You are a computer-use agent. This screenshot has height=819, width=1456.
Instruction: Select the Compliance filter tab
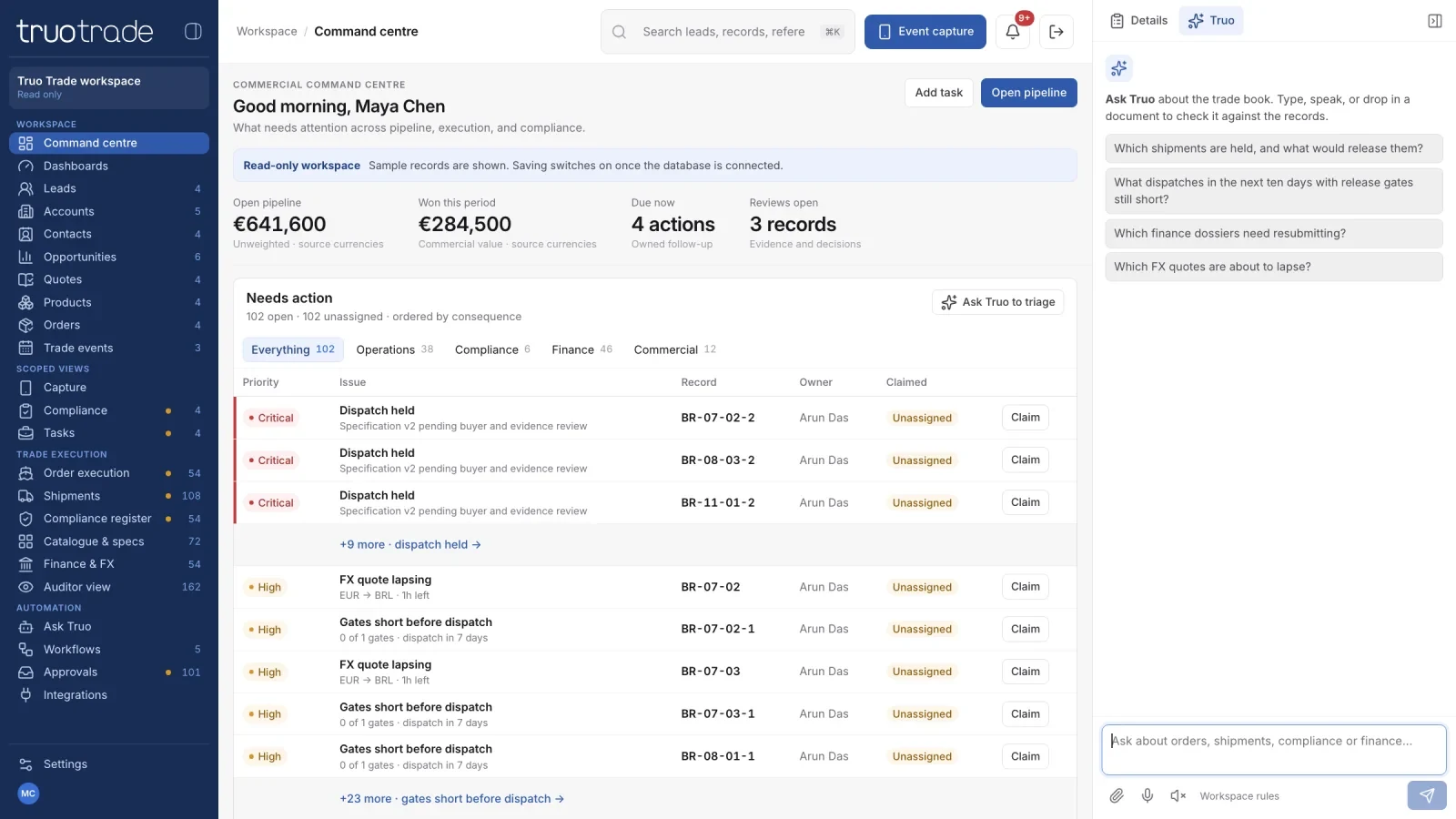(x=492, y=349)
